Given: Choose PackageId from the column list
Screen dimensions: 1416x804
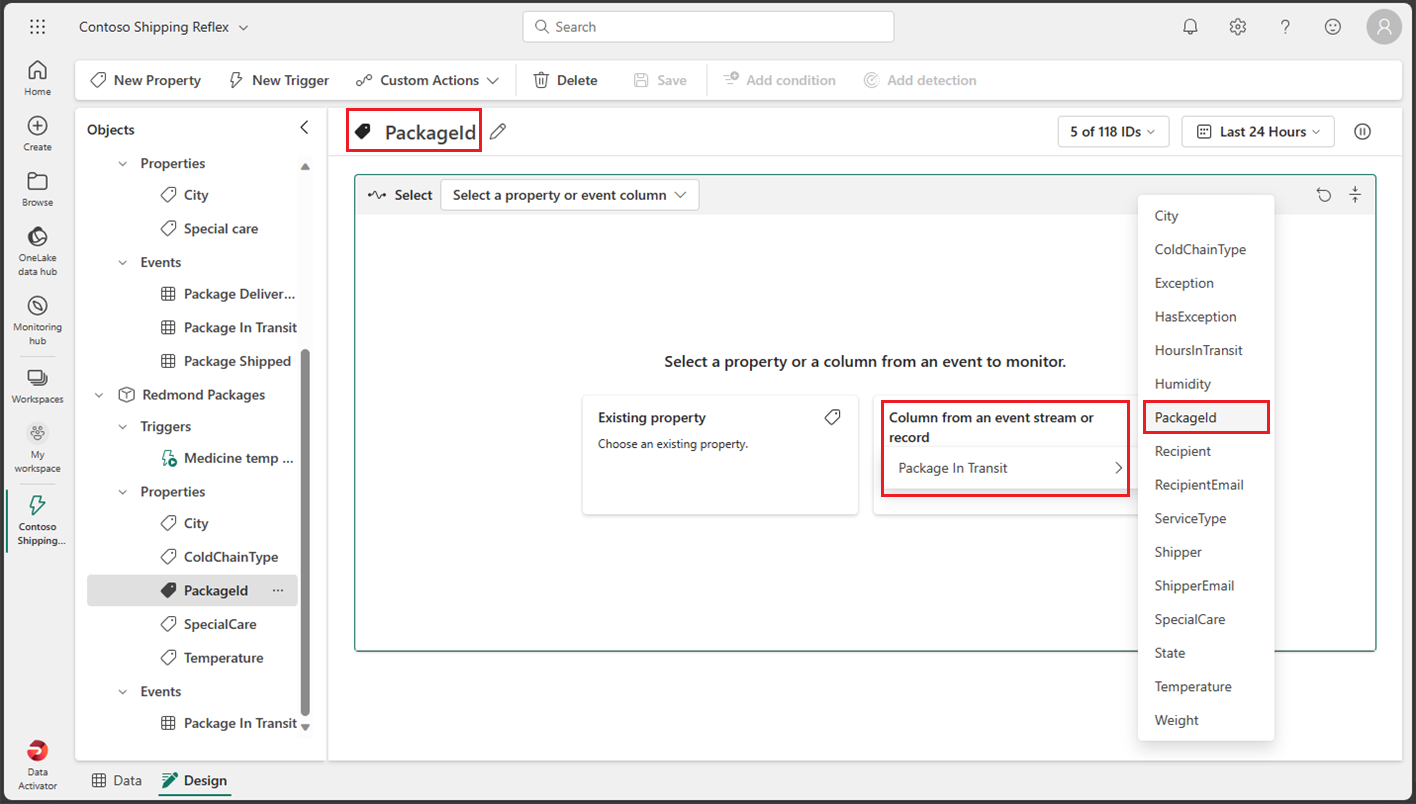Looking at the screenshot, I should point(1206,417).
